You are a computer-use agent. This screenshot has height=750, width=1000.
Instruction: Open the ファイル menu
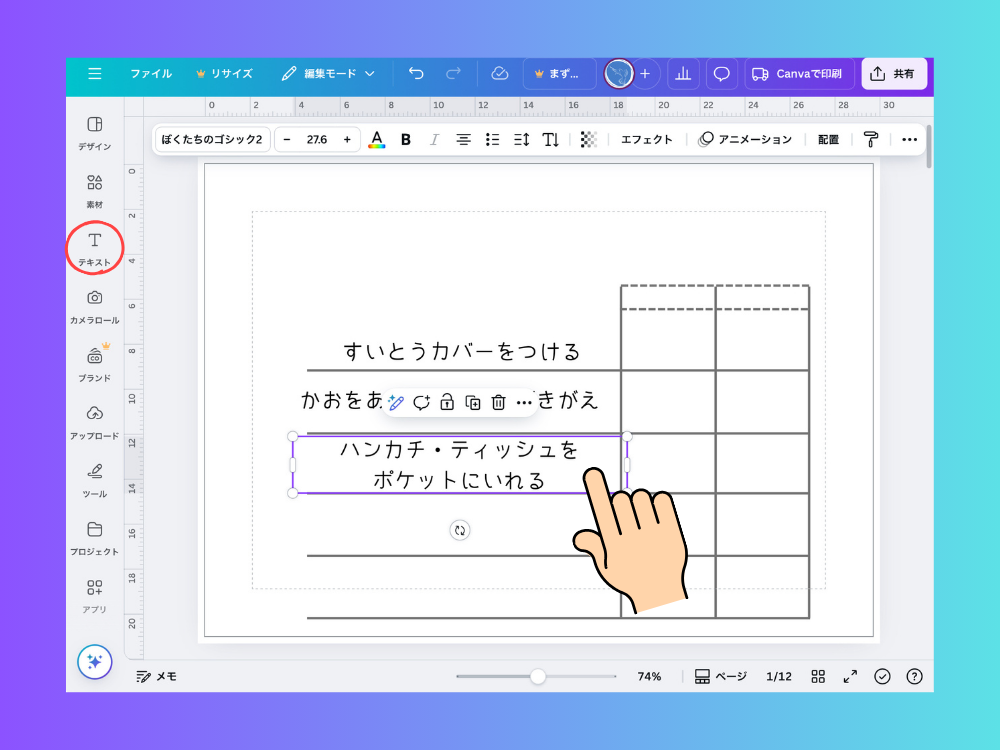pyautogui.click(x=150, y=73)
